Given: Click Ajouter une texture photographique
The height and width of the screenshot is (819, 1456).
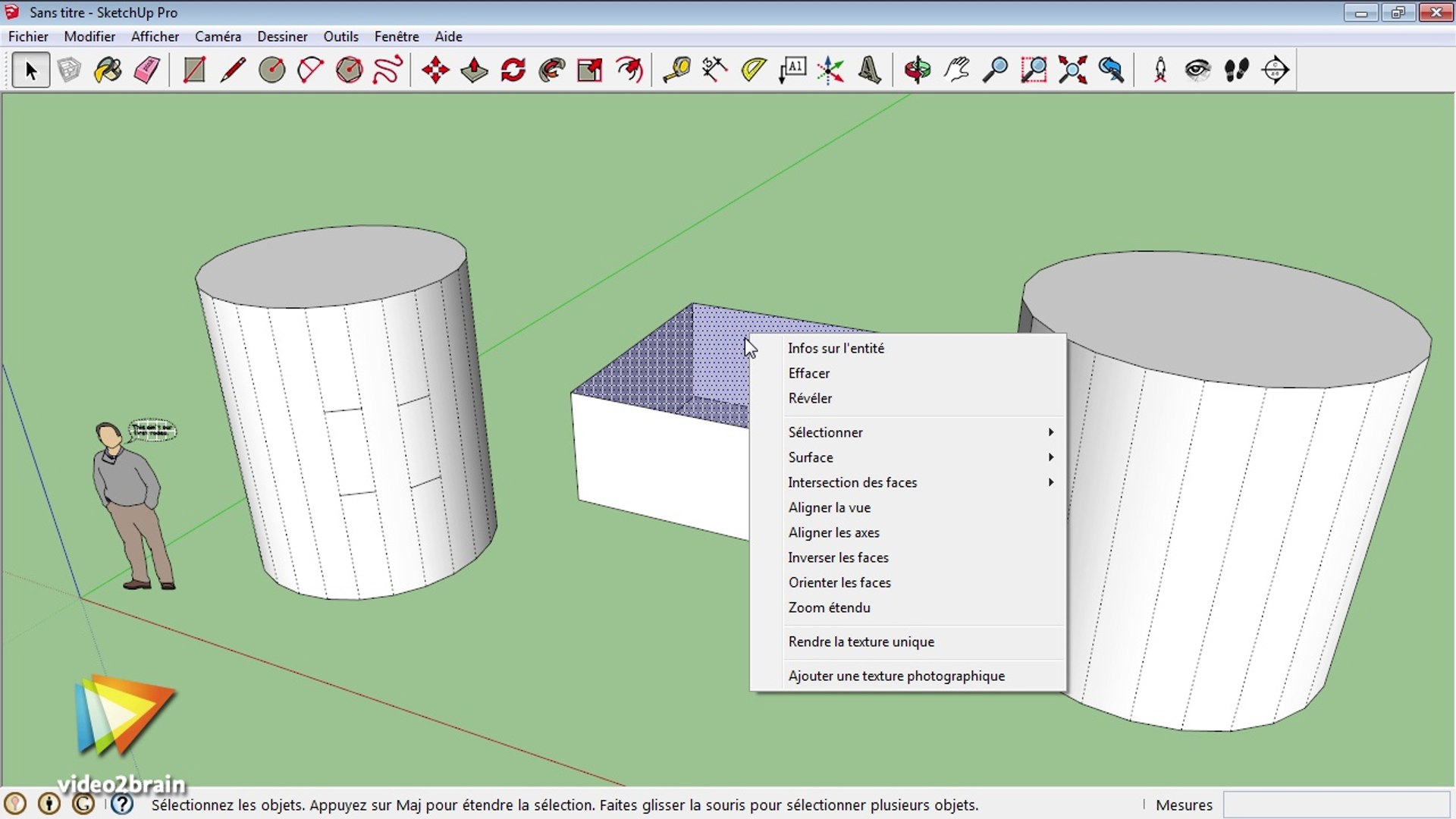Looking at the screenshot, I should (x=896, y=676).
